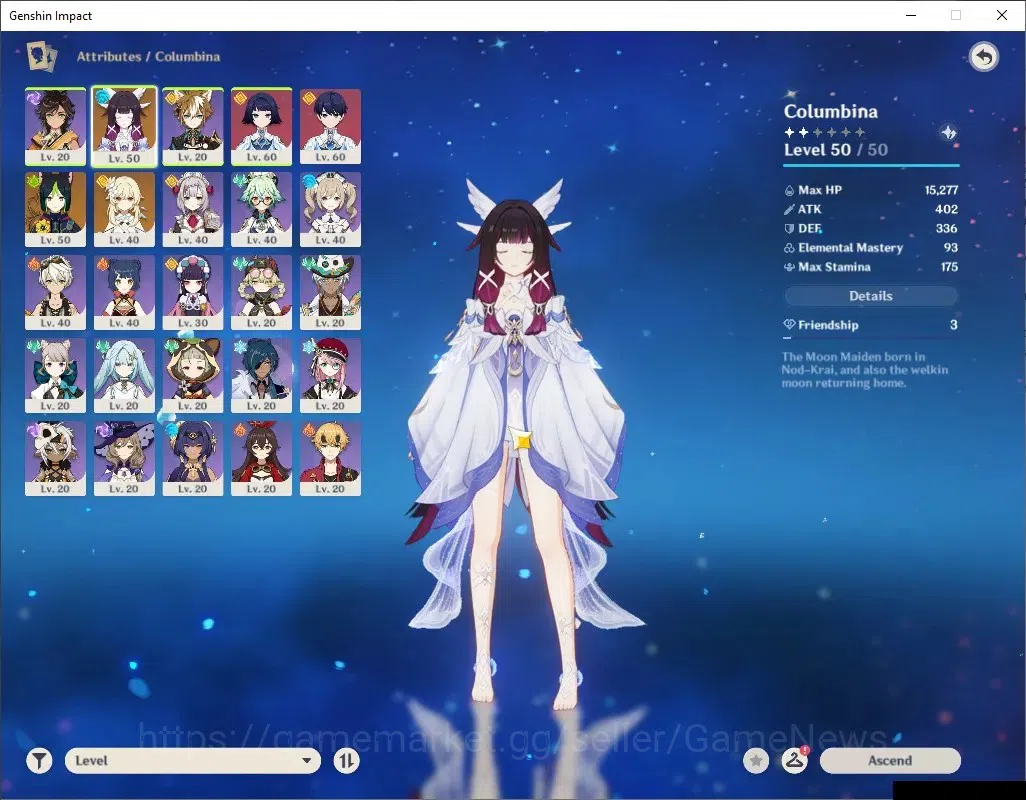
Task: Click the Friendship level row
Action: click(870, 325)
